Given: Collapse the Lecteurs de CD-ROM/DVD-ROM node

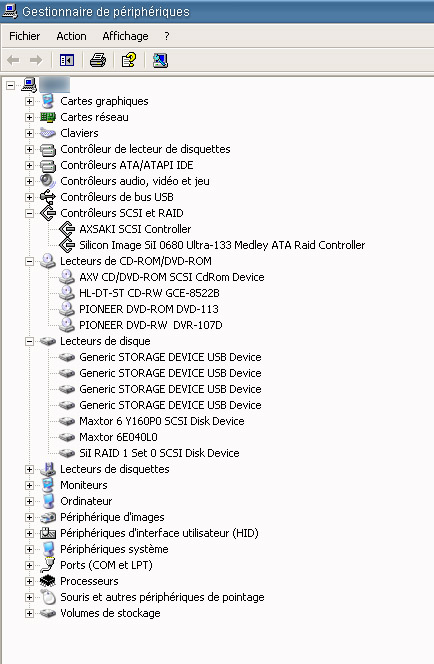Looking at the screenshot, I should tap(29, 261).
